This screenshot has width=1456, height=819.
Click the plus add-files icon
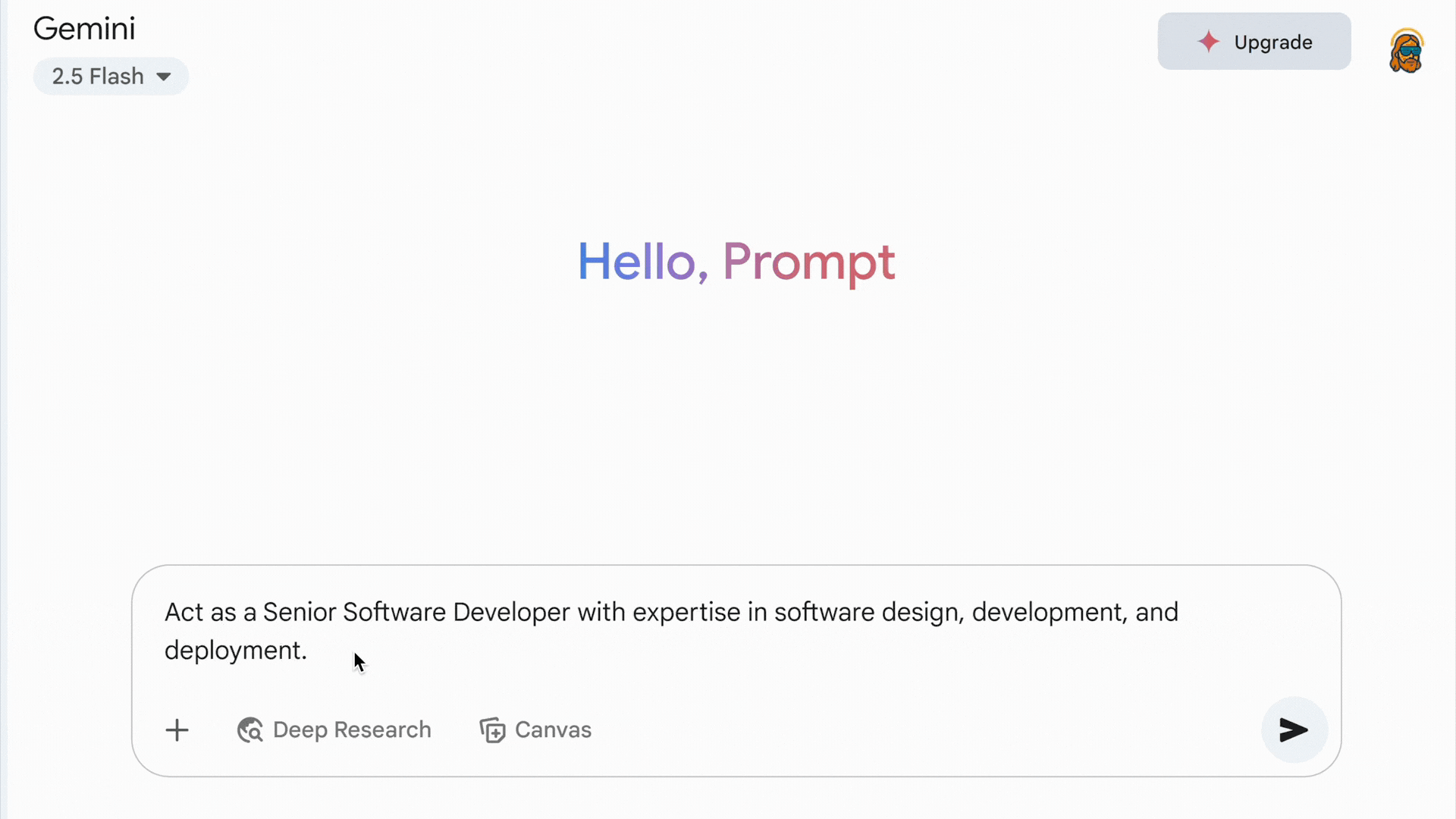177,730
